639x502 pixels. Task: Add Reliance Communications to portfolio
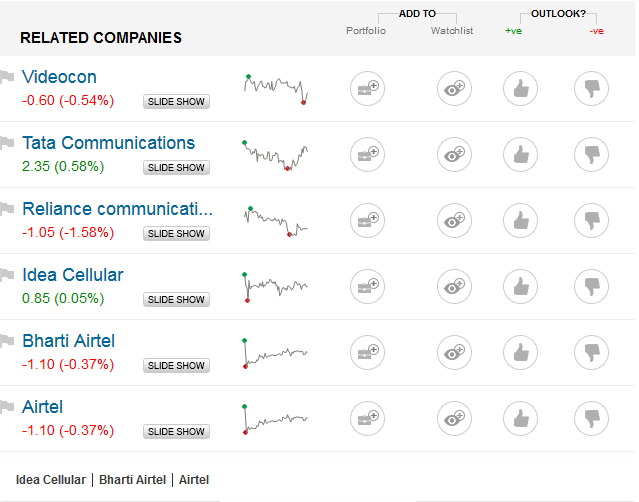pos(367,221)
